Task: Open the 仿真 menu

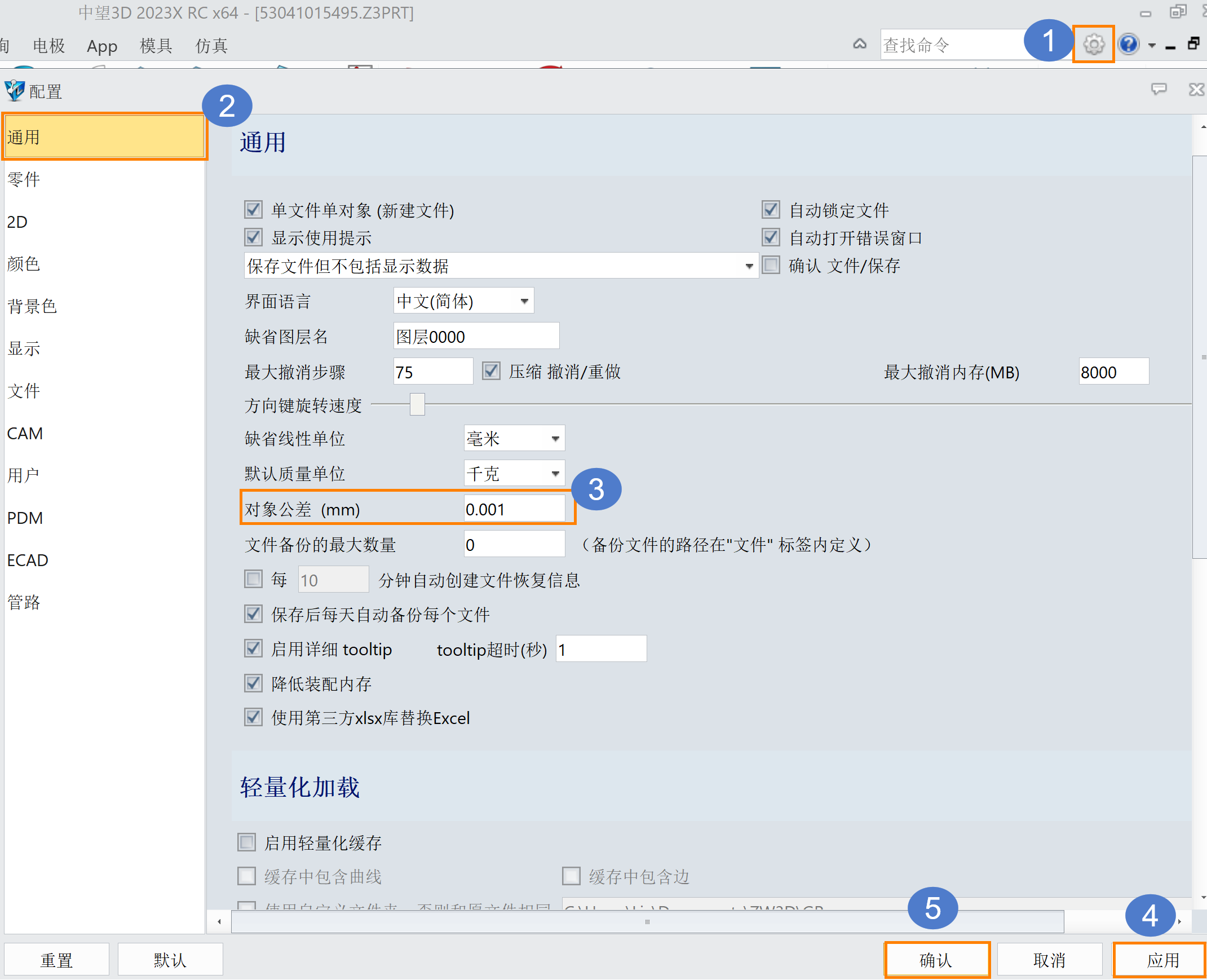Action: click(211, 46)
